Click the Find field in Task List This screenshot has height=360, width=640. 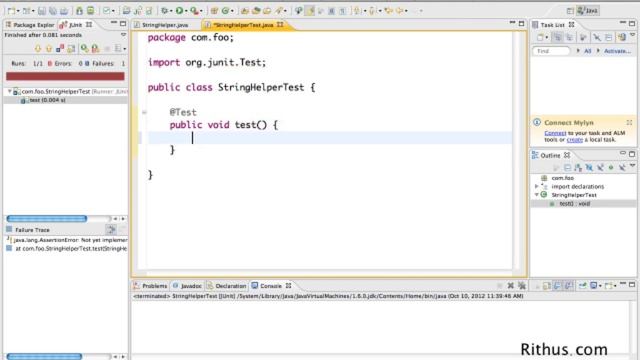(x=551, y=51)
